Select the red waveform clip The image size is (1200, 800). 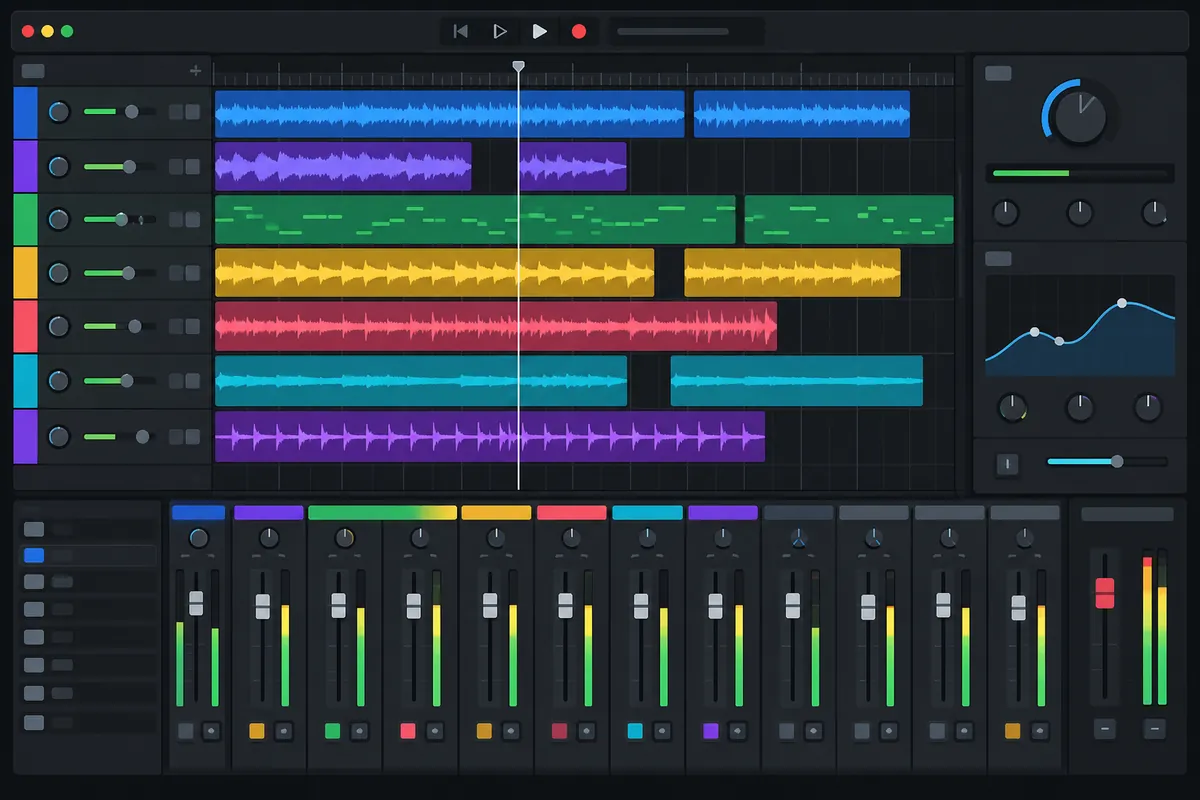pyautogui.click(x=496, y=326)
